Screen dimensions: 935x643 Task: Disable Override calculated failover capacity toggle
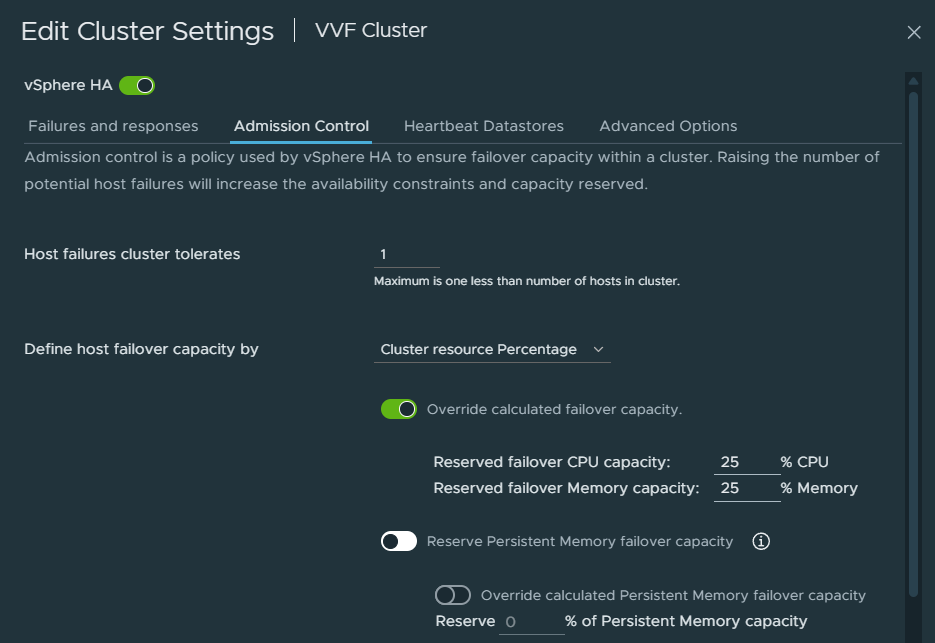click(399, 409)
